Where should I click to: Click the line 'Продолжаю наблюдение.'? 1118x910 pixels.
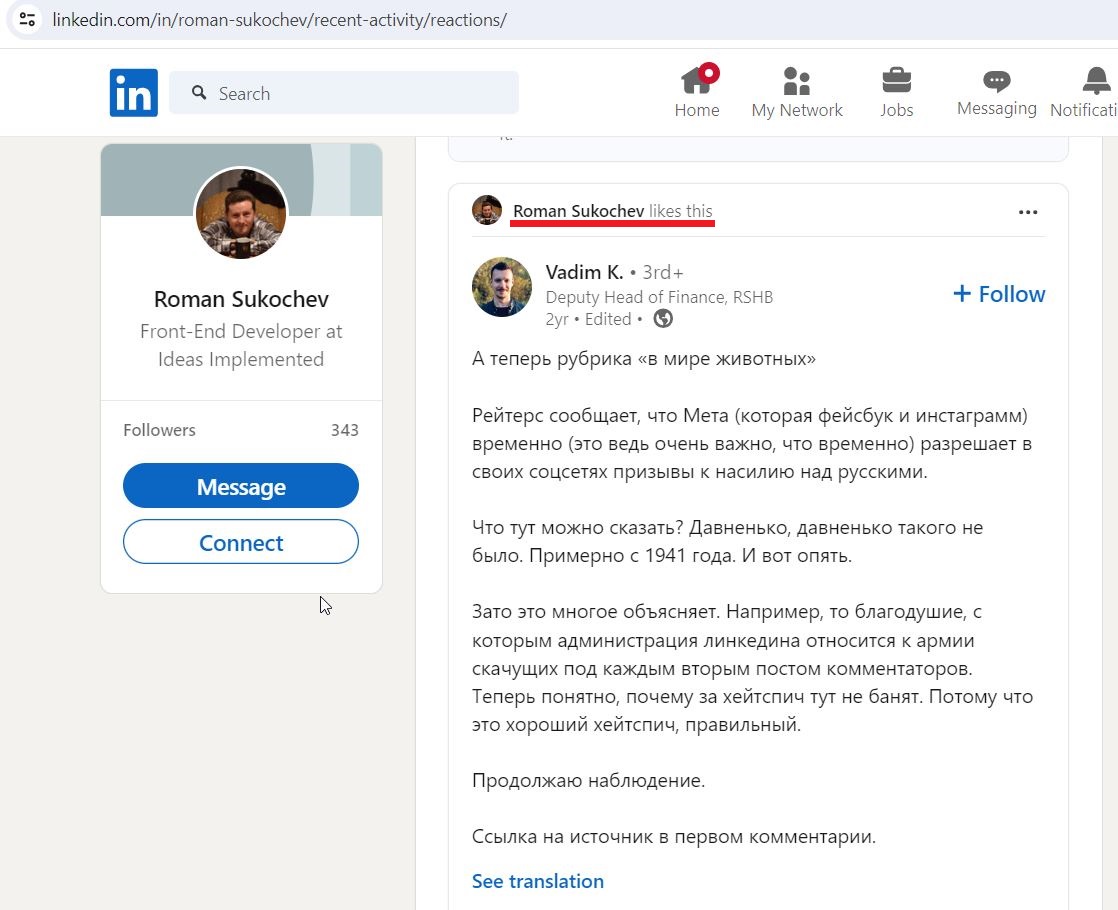pos(588,781)
